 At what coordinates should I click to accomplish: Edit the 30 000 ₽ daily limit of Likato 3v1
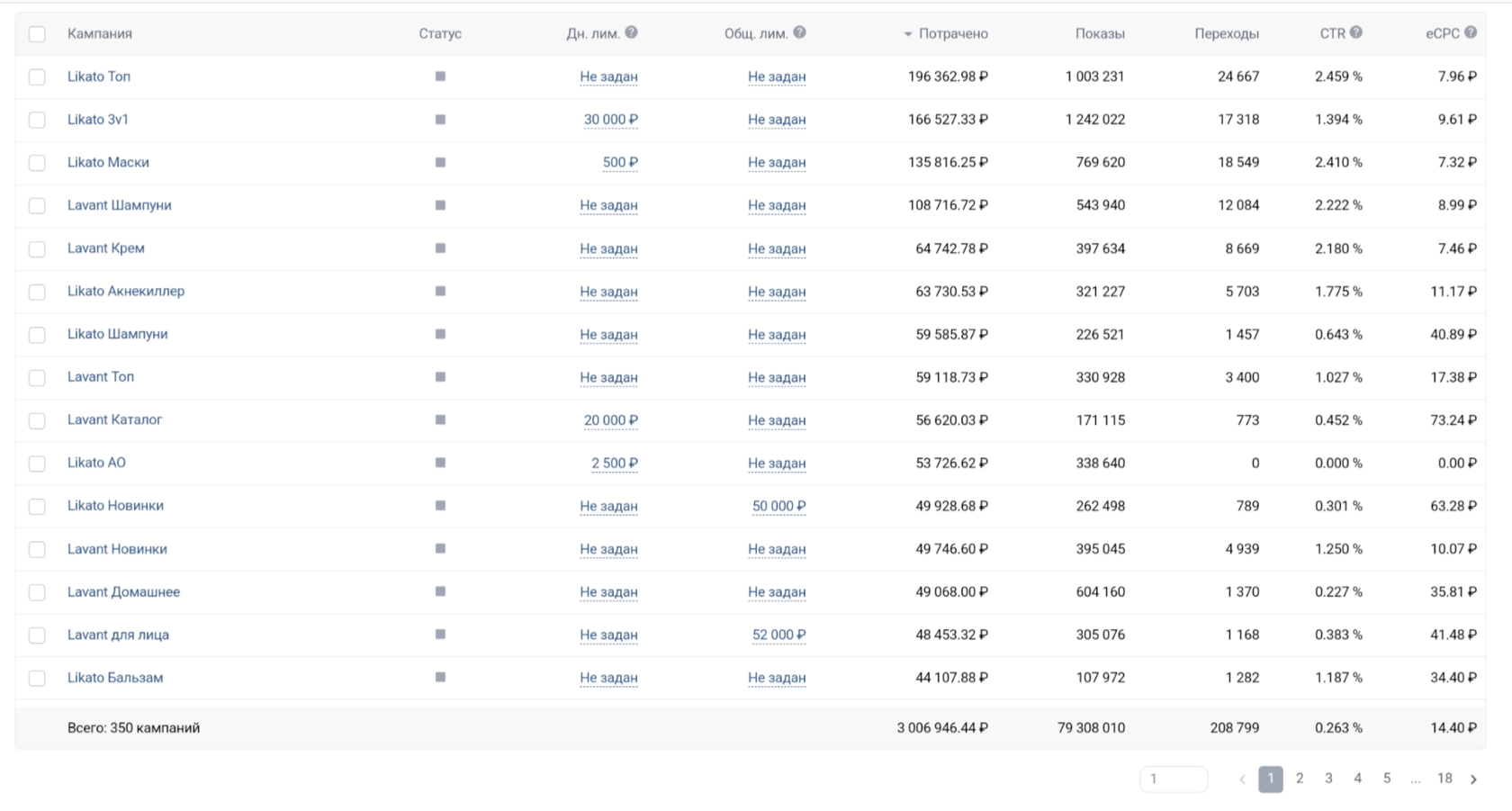pos(610,120)
